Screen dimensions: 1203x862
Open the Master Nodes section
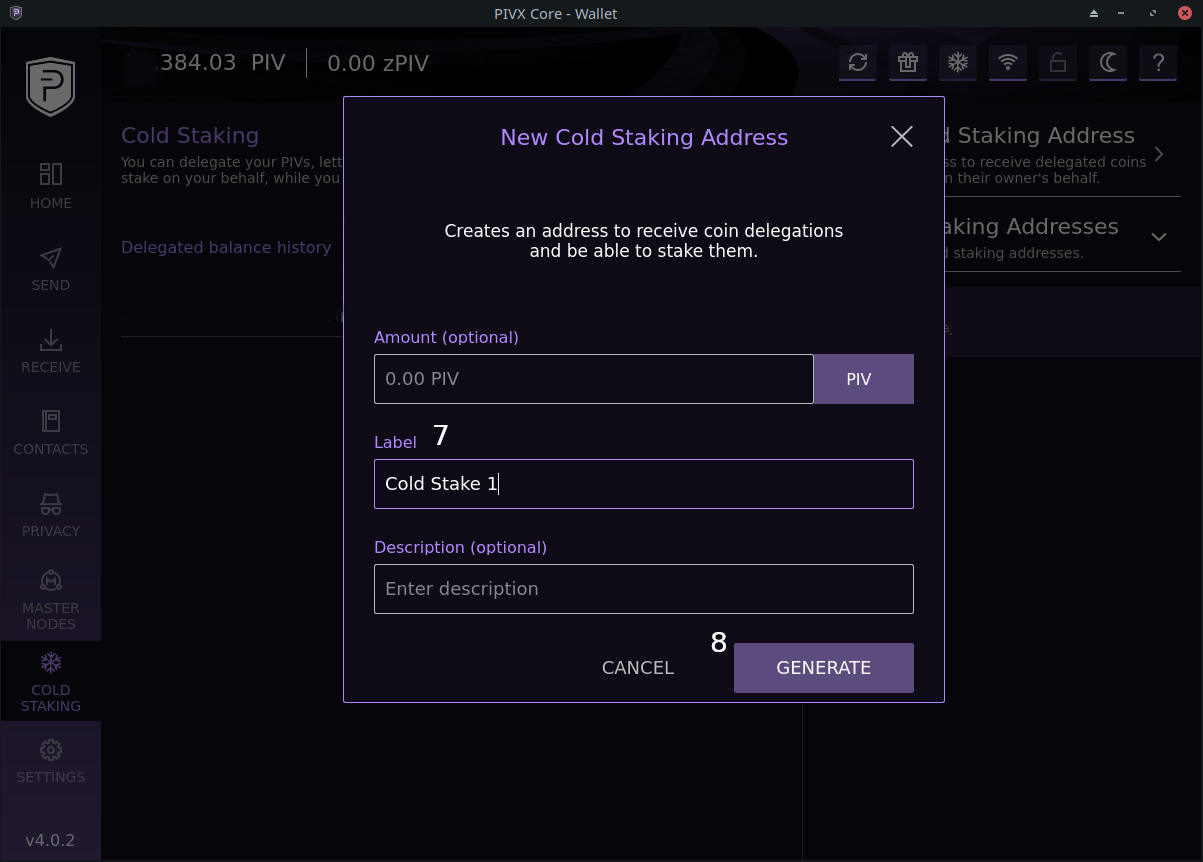click(50, 600)
